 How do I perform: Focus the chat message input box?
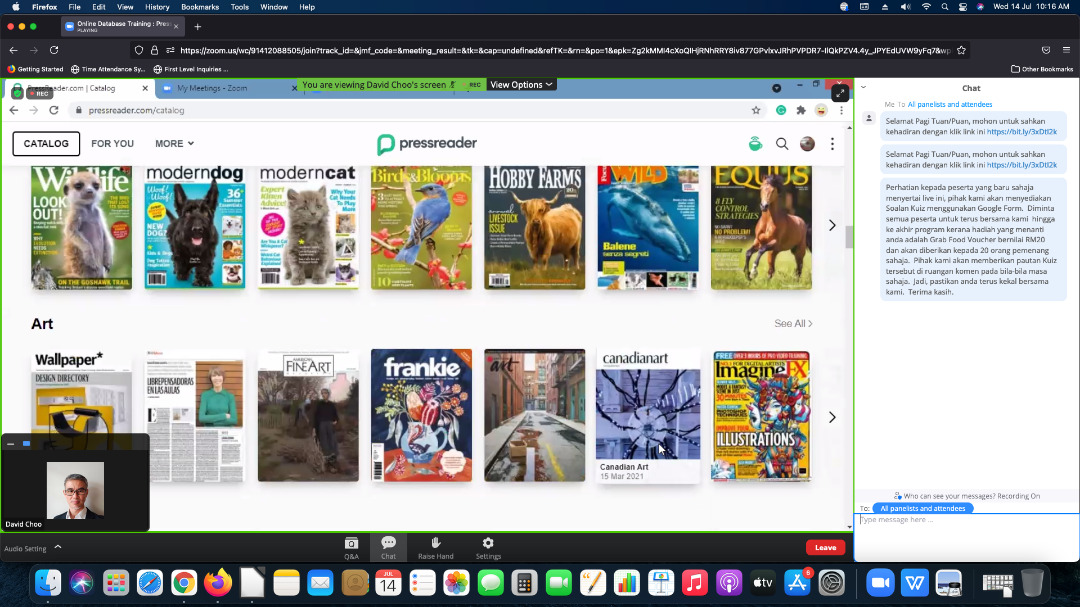pos(966,536)
